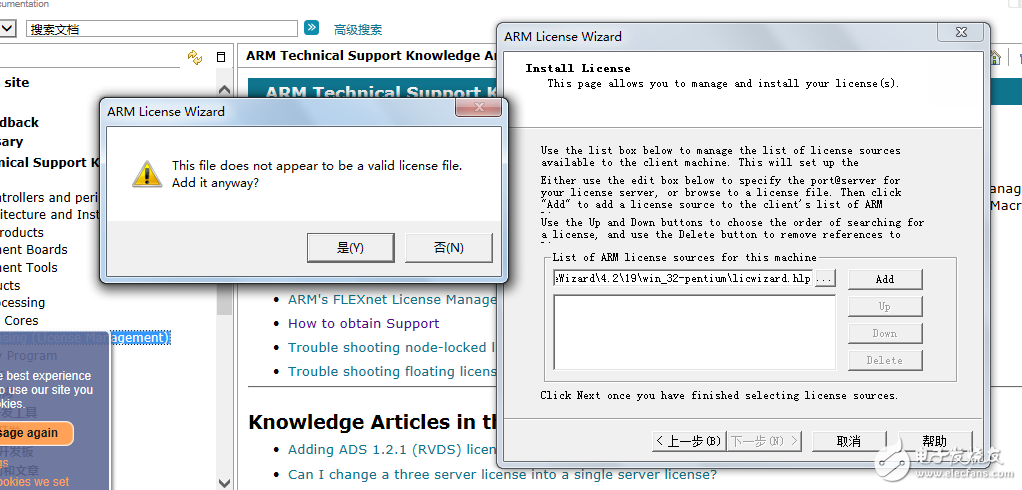Open file browse '...' button beside license path
This screenshot has height=490, width=1022.
(825, 279)
